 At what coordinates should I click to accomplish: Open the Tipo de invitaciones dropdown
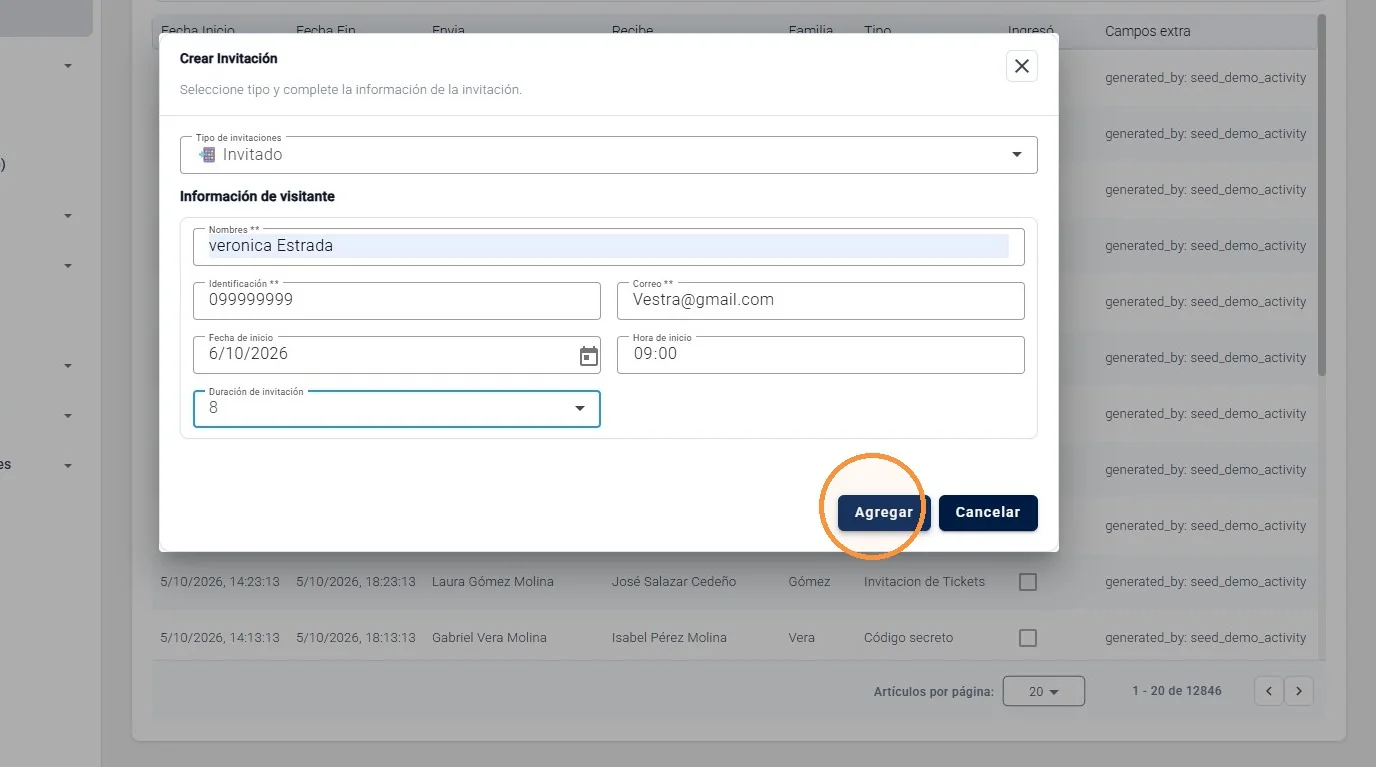pos(609,155)
